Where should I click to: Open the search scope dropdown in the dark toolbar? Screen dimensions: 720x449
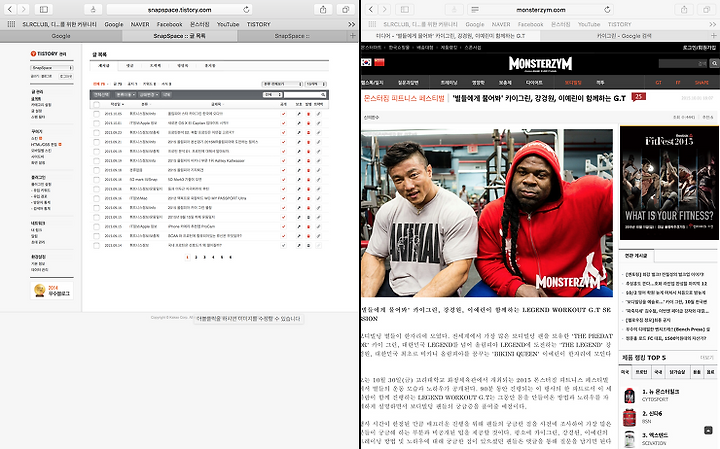[272, 95]
